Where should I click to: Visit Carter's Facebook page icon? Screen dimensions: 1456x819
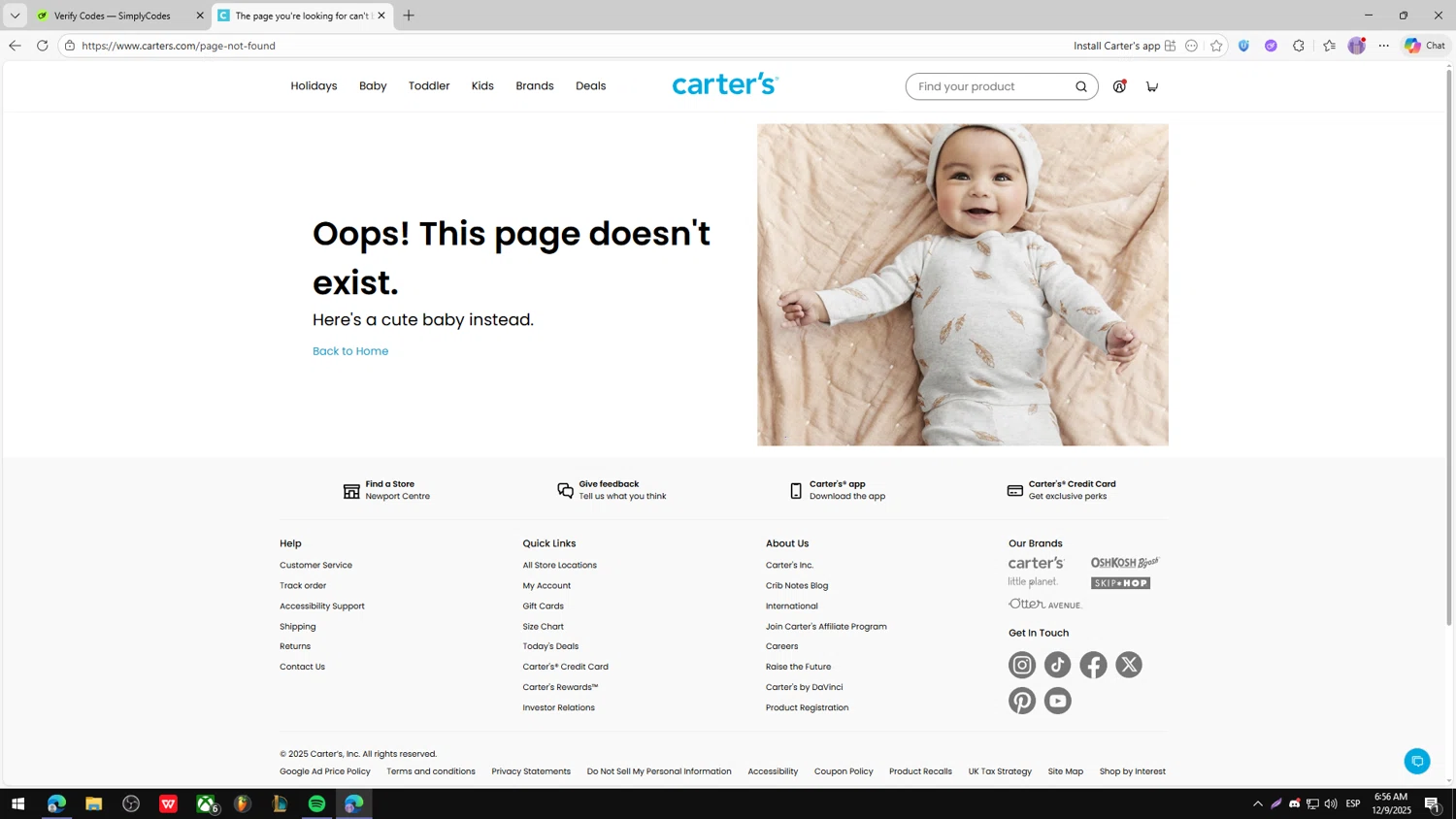pos(1093,665)
